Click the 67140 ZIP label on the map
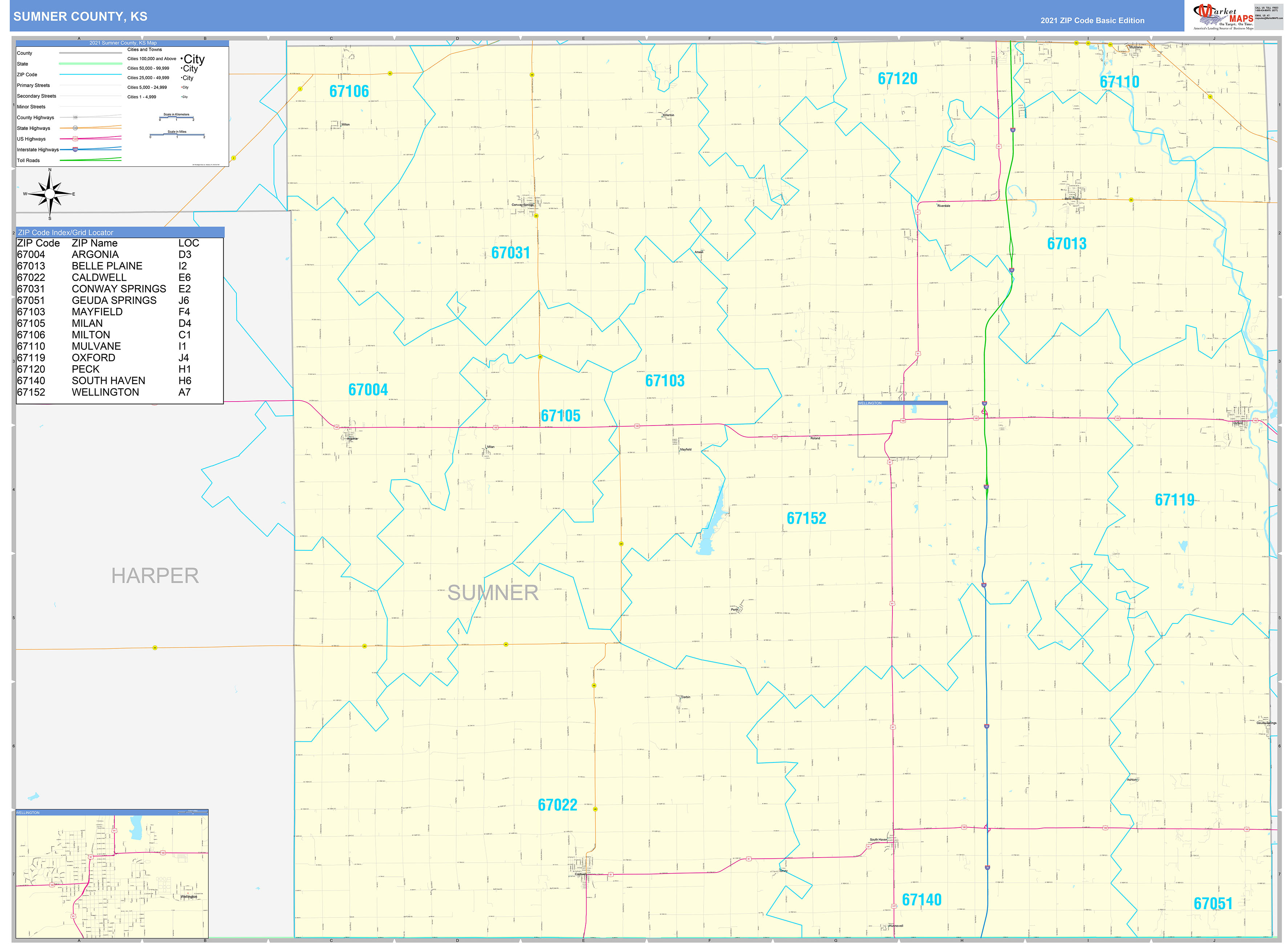The width and height of the screenshot is (1288, 944). tap(922, 899)
